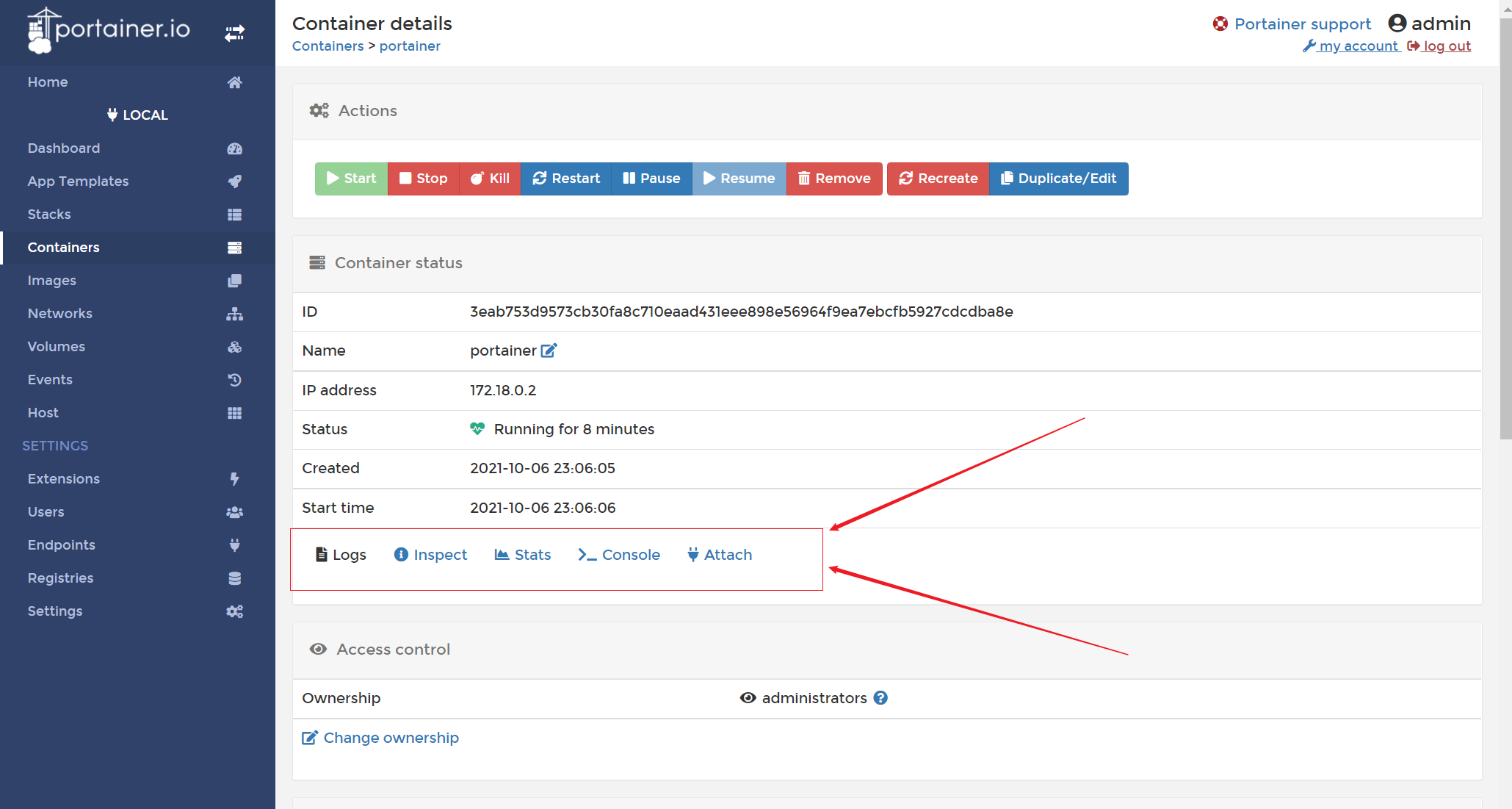Screen dimensions: 1512x809
Task: Open Dashboard from the sidebar
Action: tap(64, 148)
